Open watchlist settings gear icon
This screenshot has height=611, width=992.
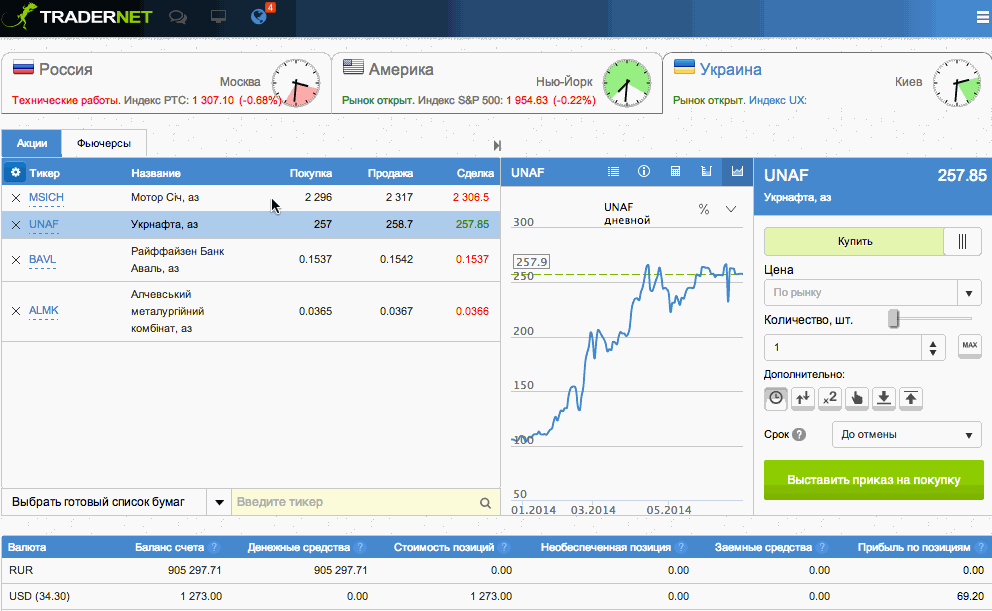15,172
